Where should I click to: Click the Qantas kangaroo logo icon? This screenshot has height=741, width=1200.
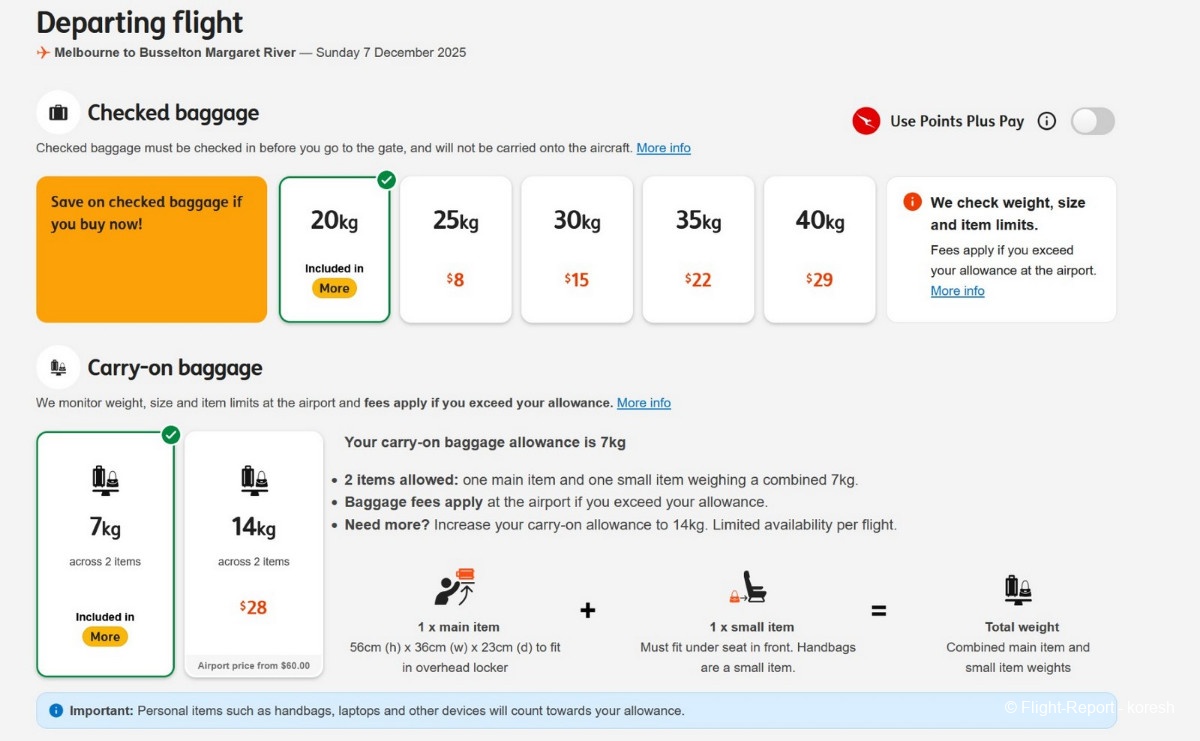[865, 121]
